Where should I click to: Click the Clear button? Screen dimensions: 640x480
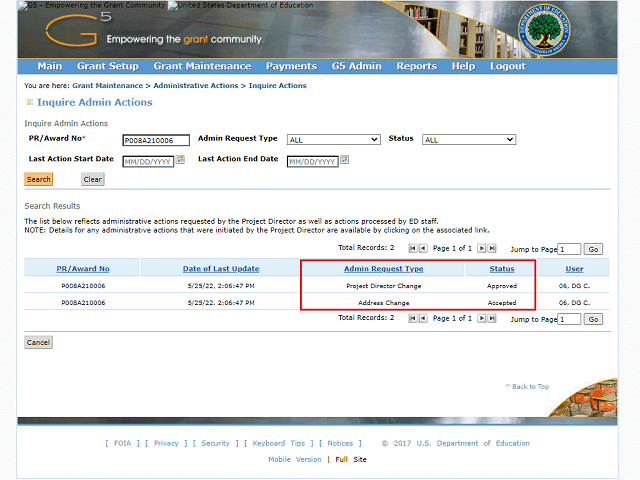[93, 179]
